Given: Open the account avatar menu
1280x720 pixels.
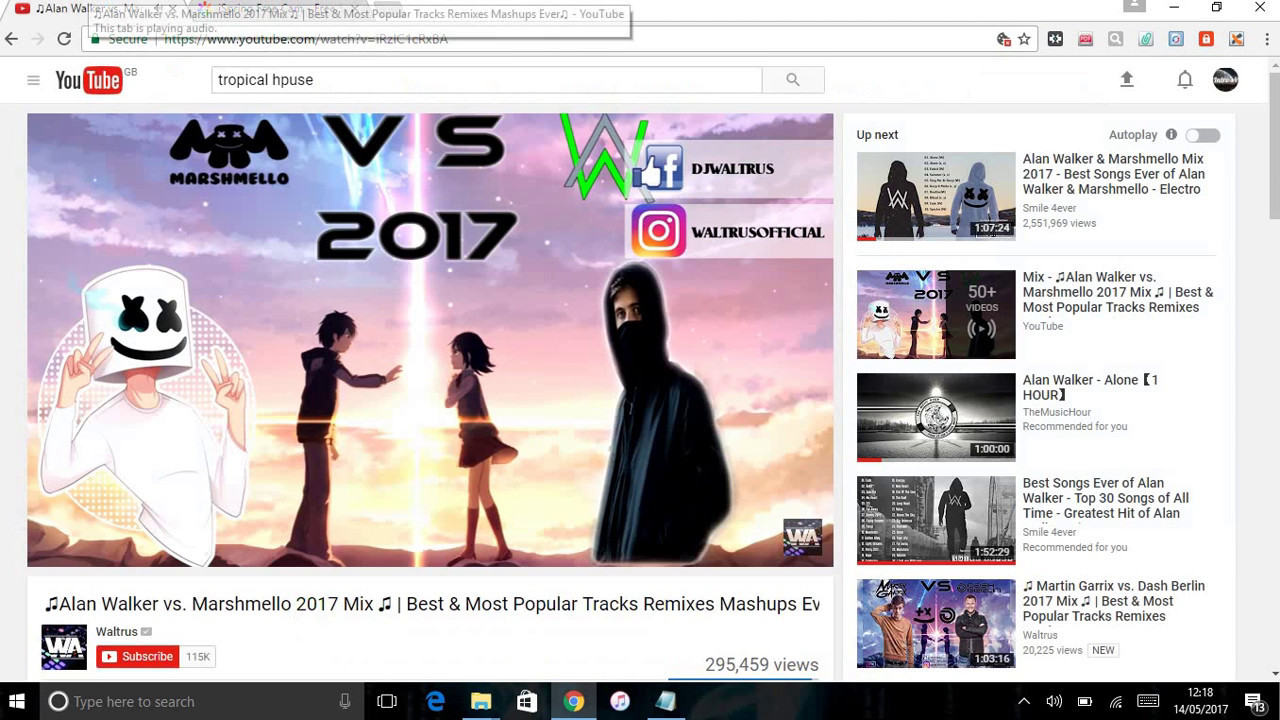Looking at the screenshot, I should coord(1226,80).
